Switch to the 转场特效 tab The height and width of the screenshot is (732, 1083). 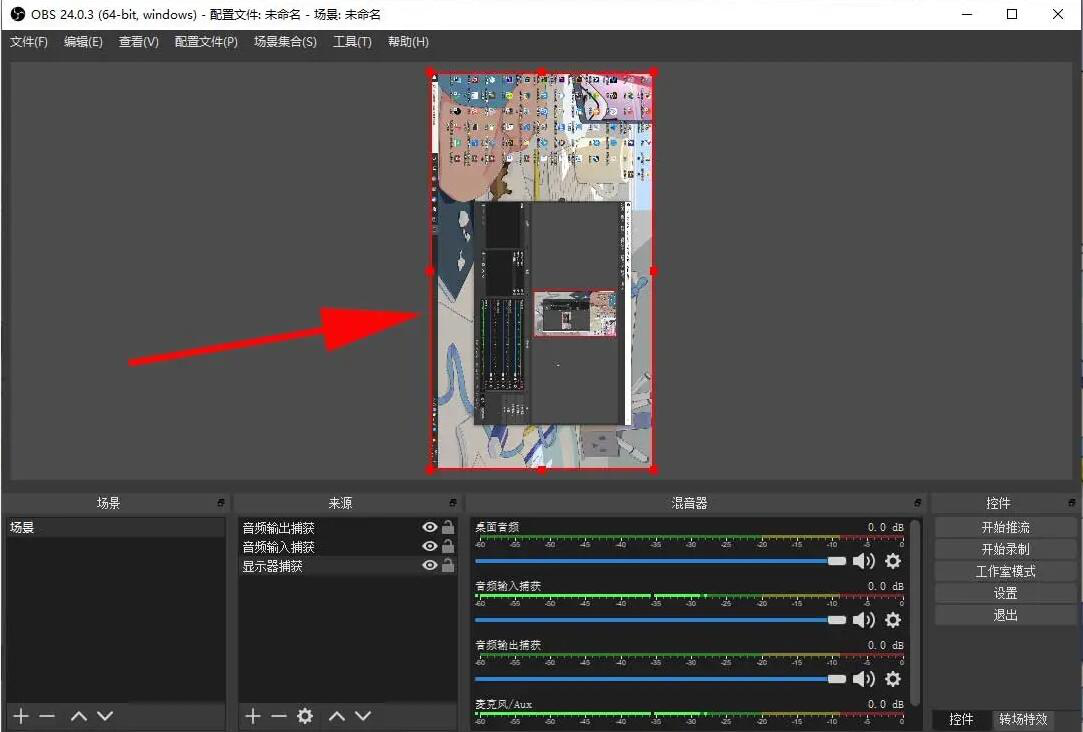point(1023,719)
